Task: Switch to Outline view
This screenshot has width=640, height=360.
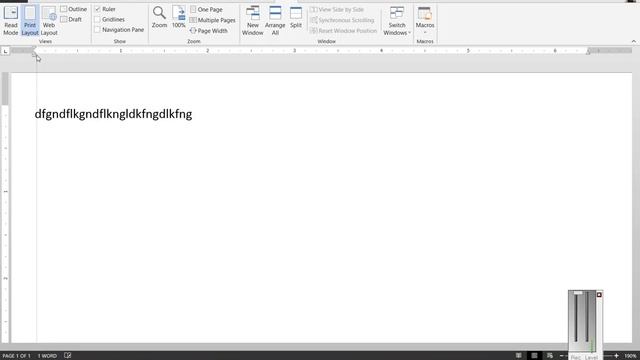Action: [73, 9]
